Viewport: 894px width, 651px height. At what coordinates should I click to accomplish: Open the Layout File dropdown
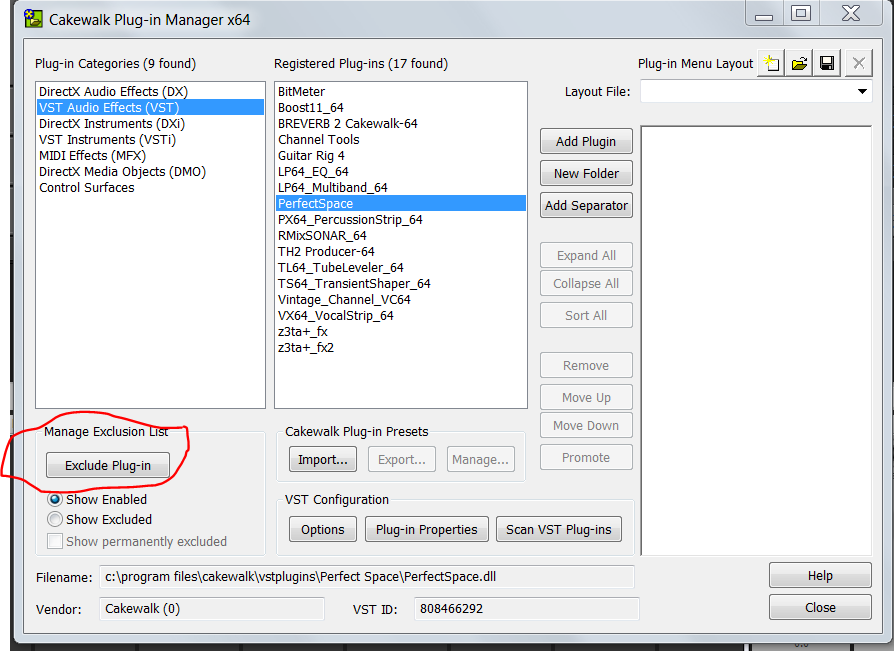tap(862, 92)
